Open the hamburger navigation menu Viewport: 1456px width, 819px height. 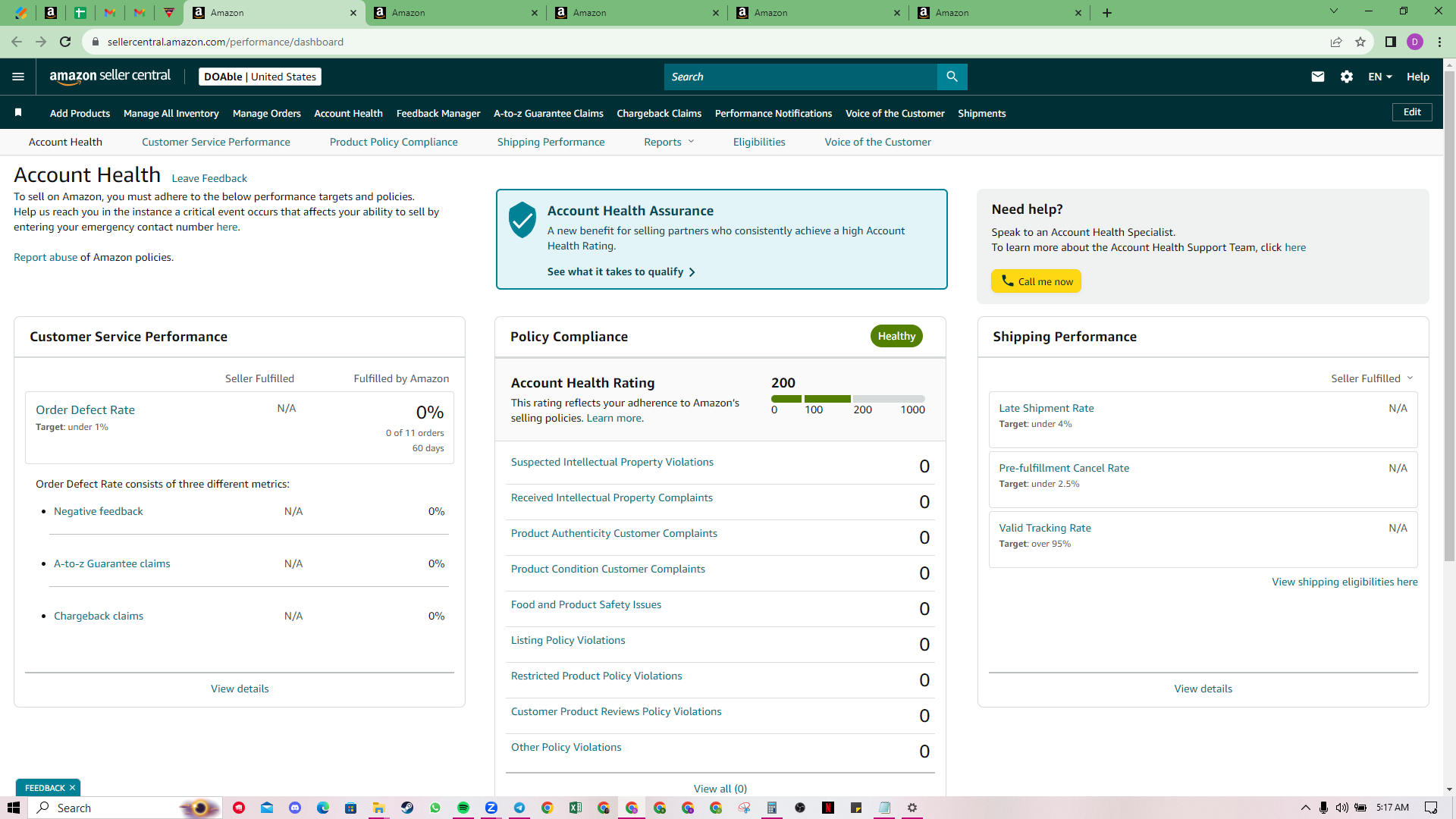click(18, 77)
